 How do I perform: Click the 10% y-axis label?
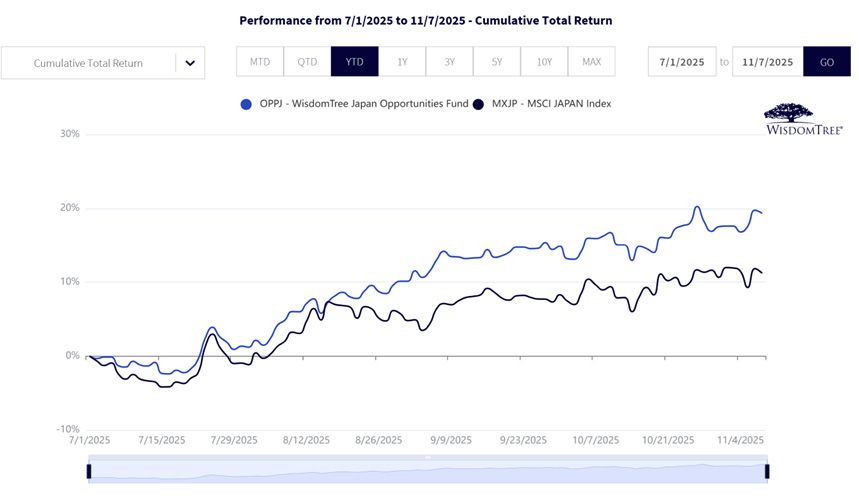point(70,281)
